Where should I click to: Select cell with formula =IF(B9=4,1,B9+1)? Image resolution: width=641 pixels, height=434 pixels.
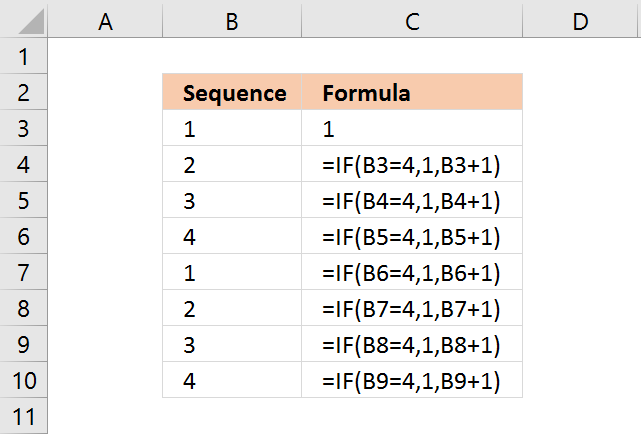(411, 381)
